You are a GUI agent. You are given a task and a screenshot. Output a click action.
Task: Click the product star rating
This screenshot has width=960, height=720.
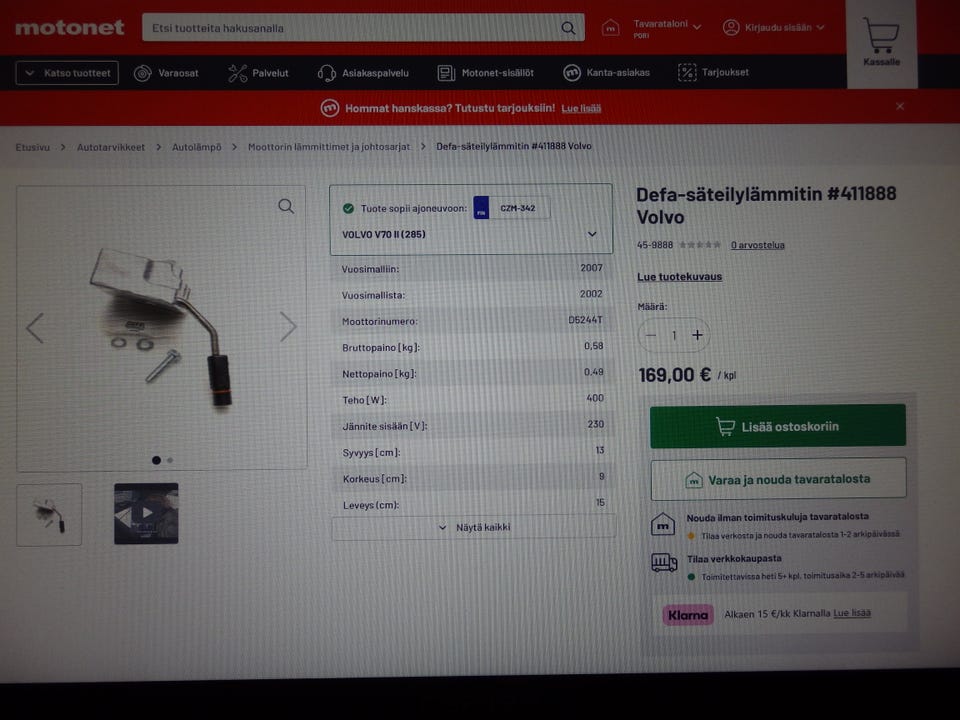click(x=700, y=245)
